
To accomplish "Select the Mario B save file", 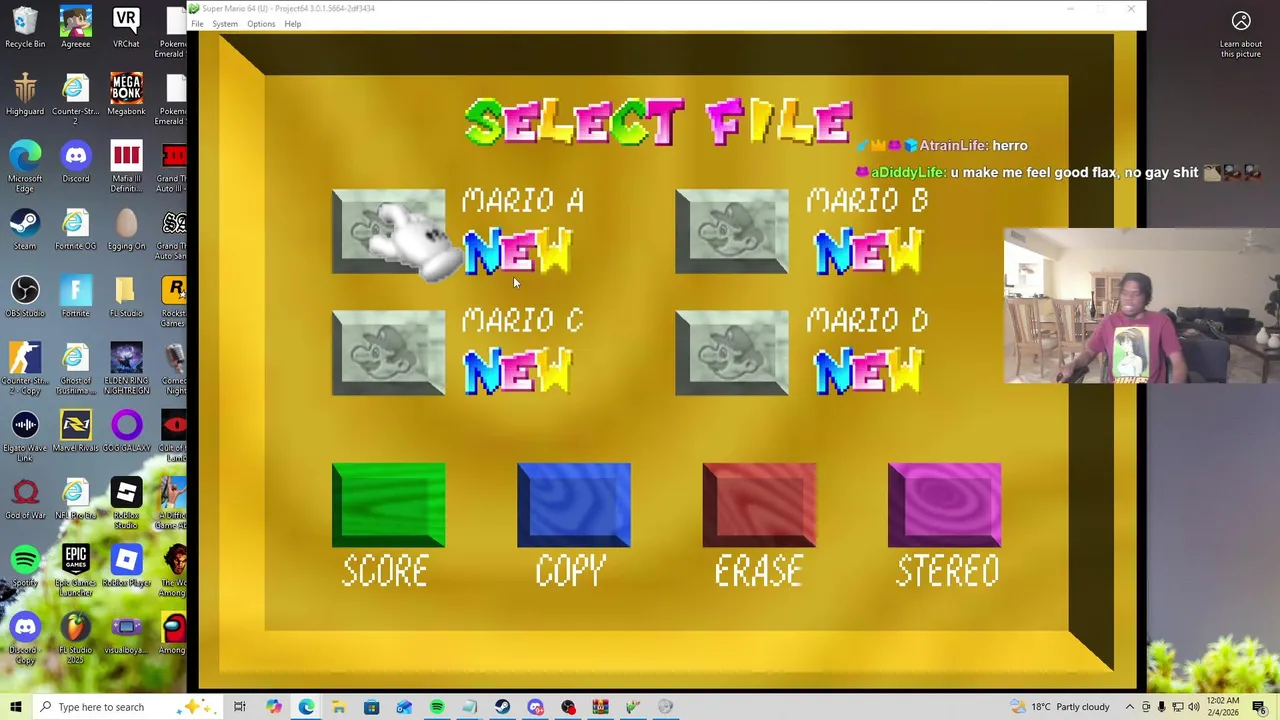I will pos(731,231).
